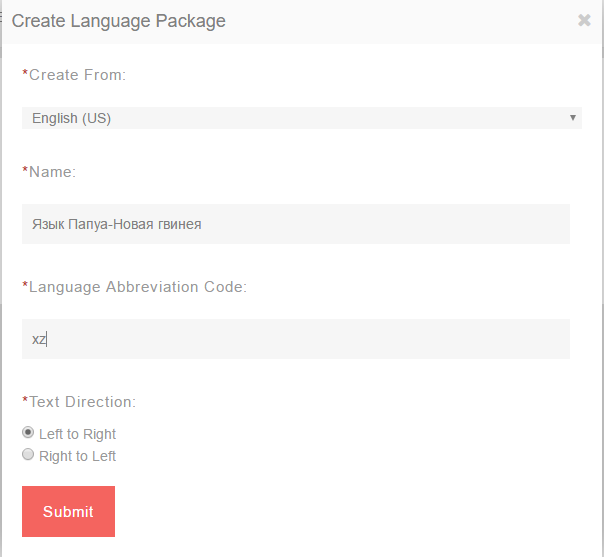Select the Right to Left radio button
Image resolution: width=604 pixels, height=557 pixels.
tap(28, 455)
